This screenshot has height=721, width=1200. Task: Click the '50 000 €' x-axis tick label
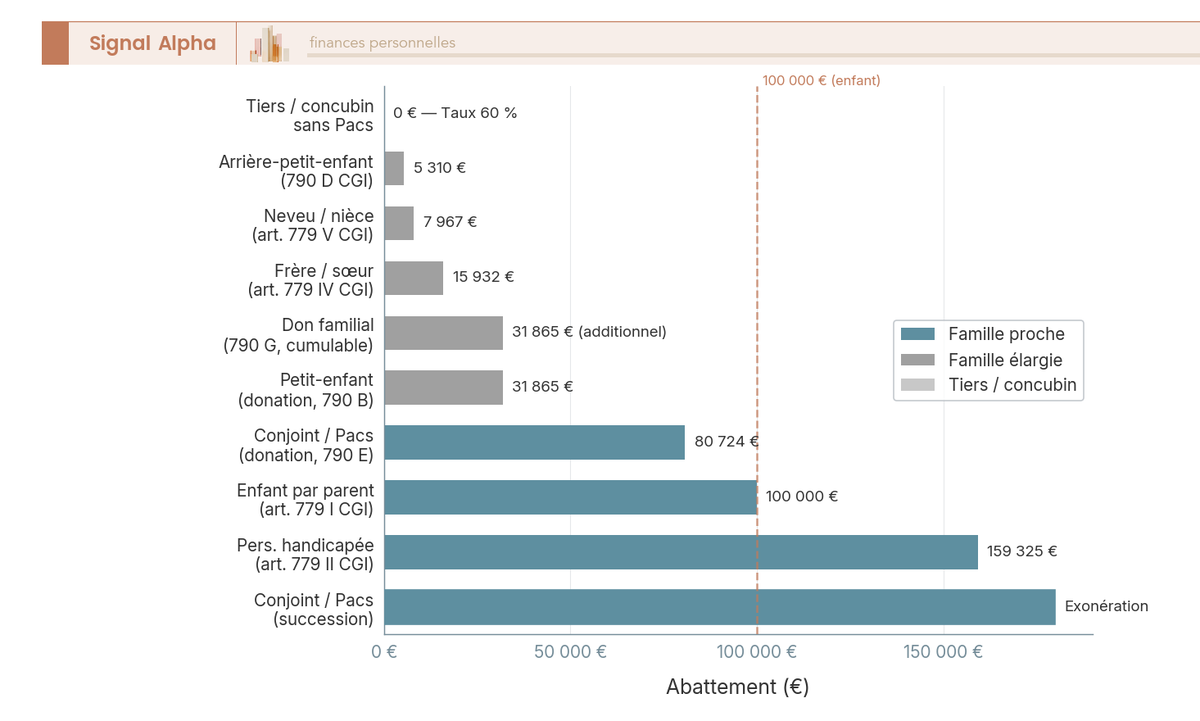point(570,652)
